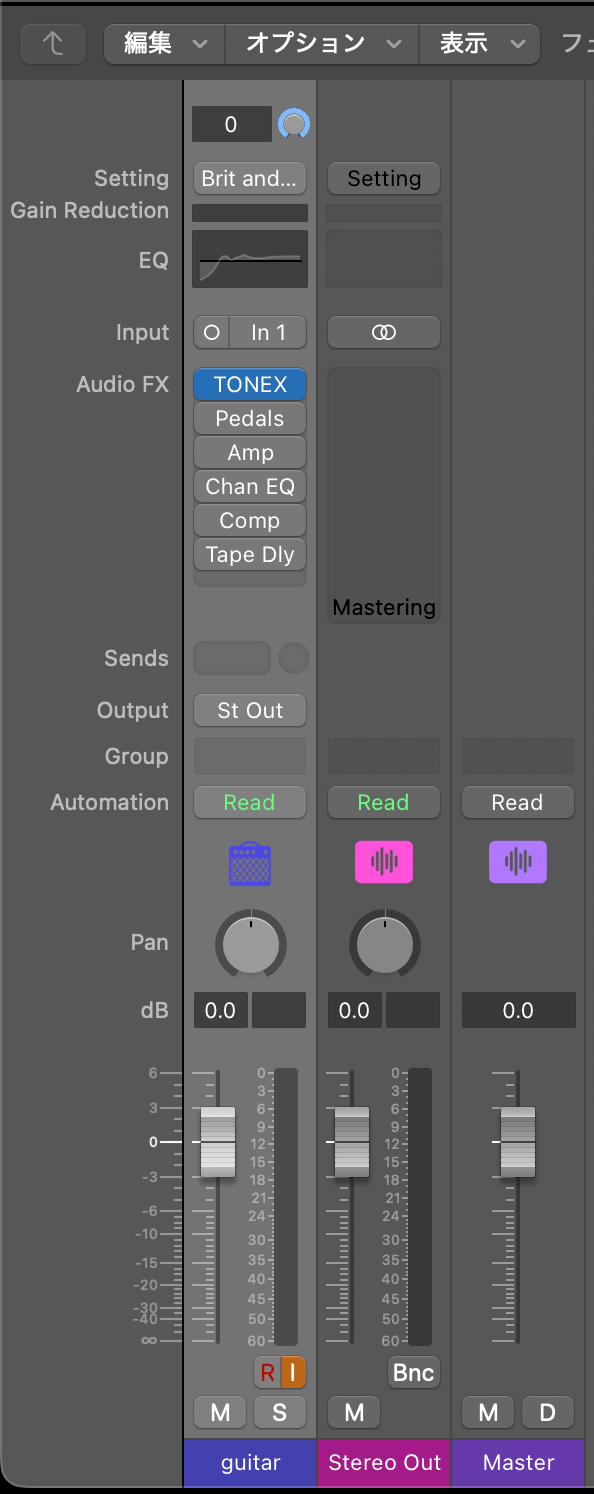Open the Output St Out selector
This screenshot has height=1494, width=594.
pyautogui.click(x=250, y=710)
